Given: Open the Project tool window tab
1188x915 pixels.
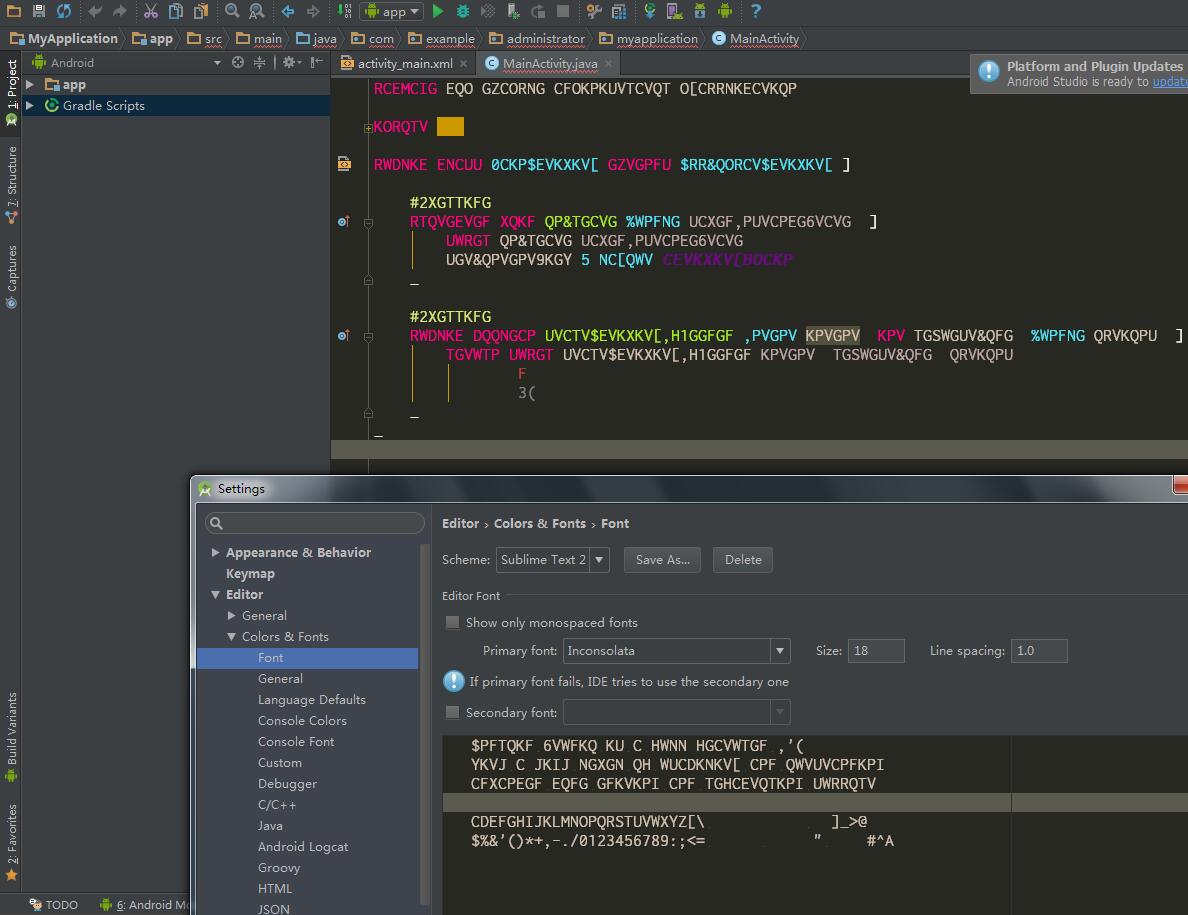Looking at the screenshot, I should coord(11,92).
